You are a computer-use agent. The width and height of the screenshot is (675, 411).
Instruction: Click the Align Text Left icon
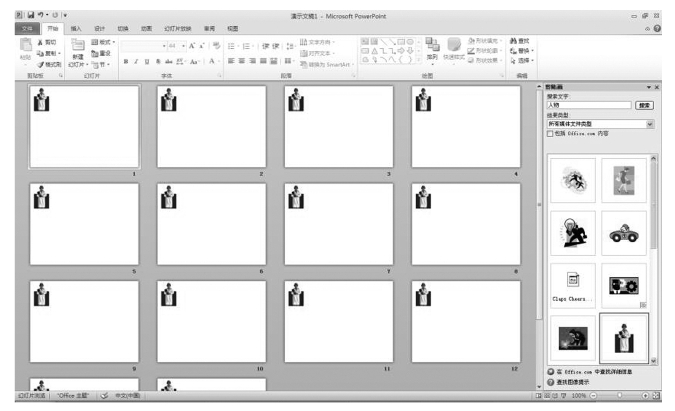point(231,61)
